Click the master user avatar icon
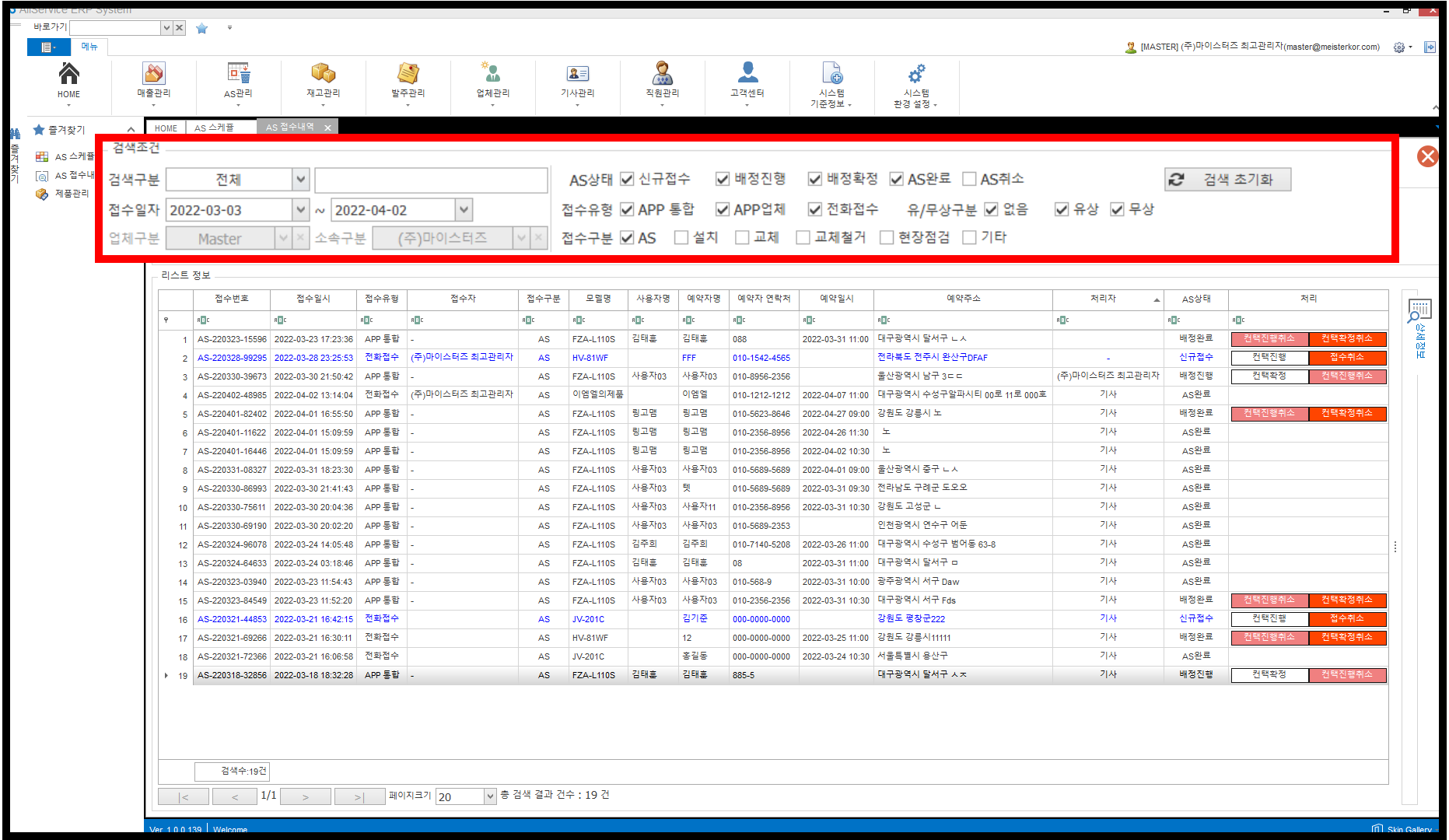The image size is (1449, 840). point(1131,47)
